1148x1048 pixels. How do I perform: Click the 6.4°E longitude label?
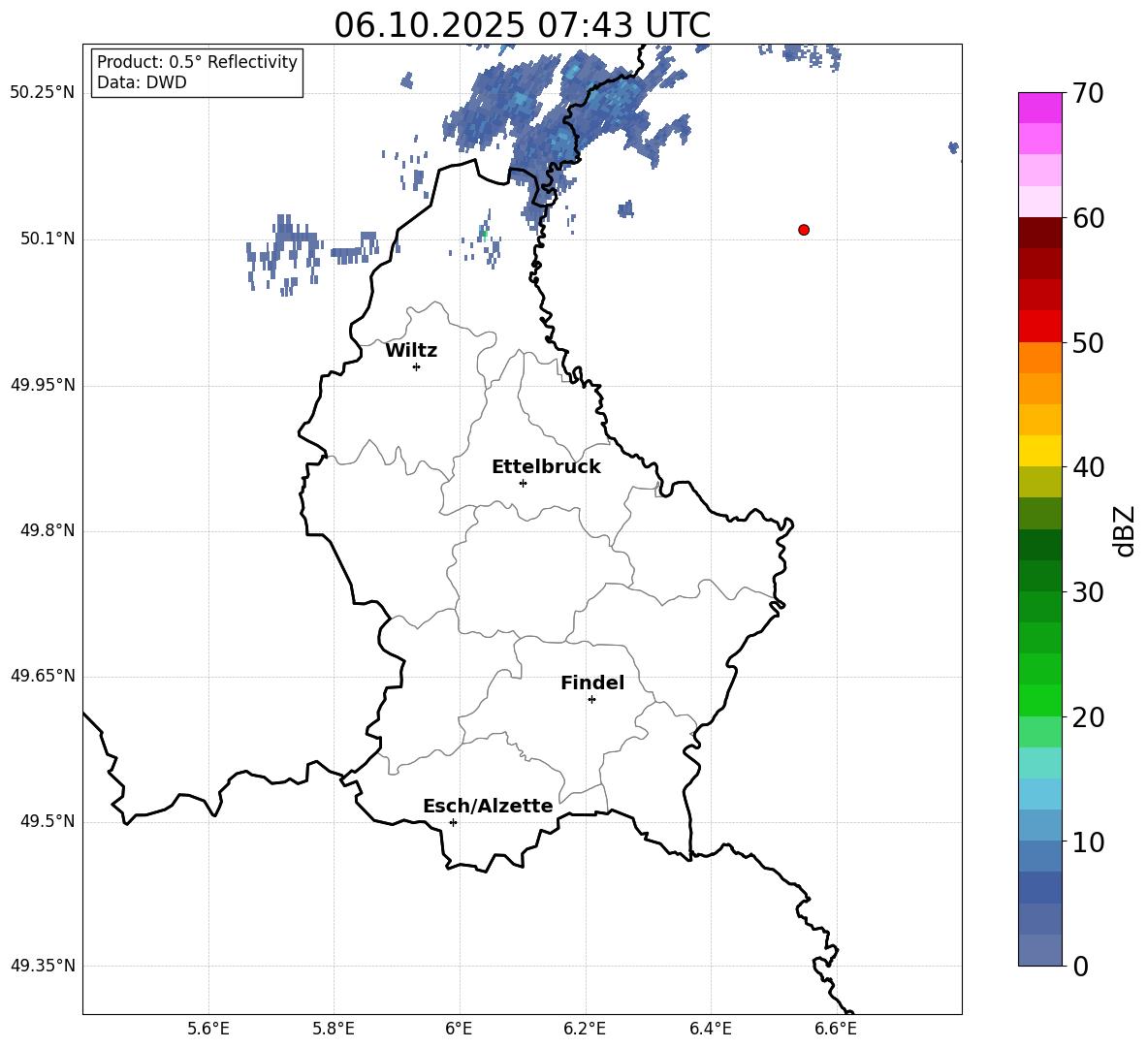pos(710,1030)
